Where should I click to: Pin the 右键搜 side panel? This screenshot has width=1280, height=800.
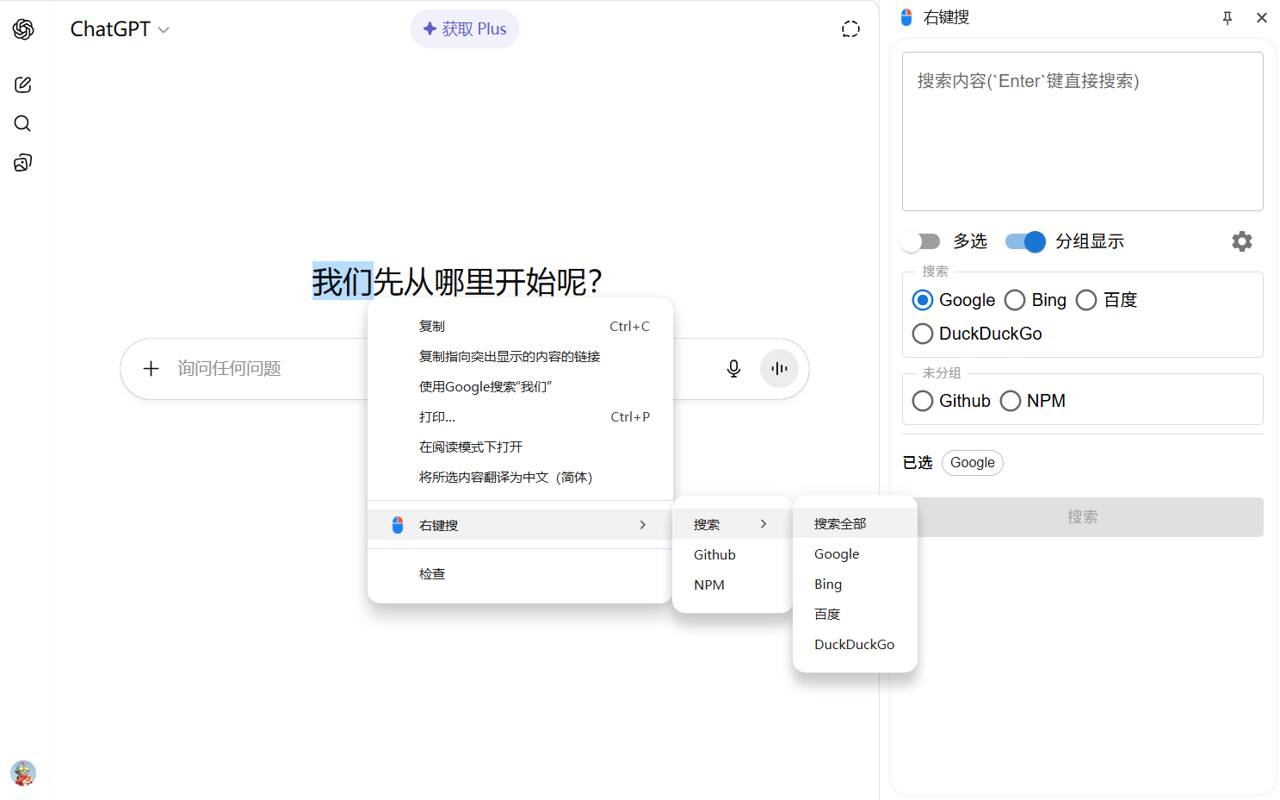point(1228,18)
